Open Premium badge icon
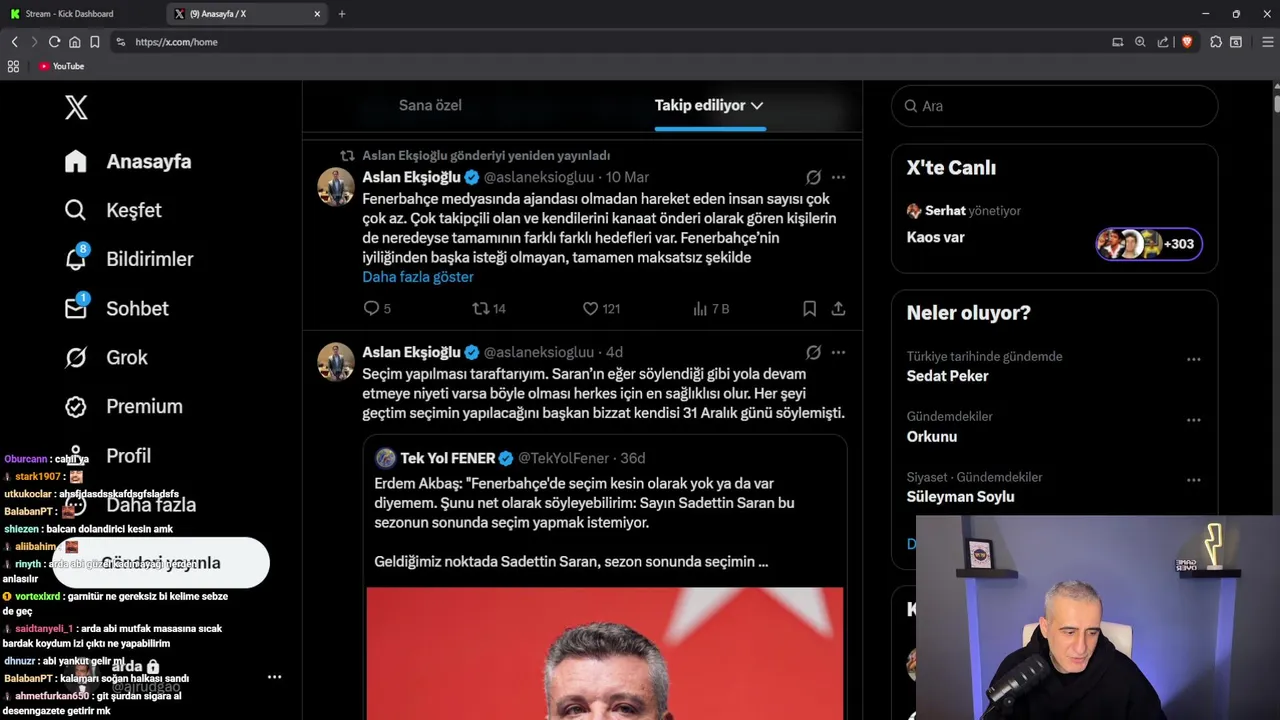 click(x=76, y=406)
